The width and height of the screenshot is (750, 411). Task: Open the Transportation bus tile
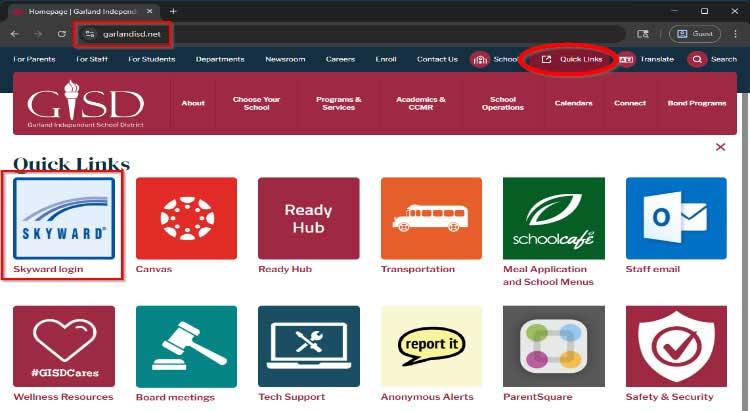[x=431, y=218]
